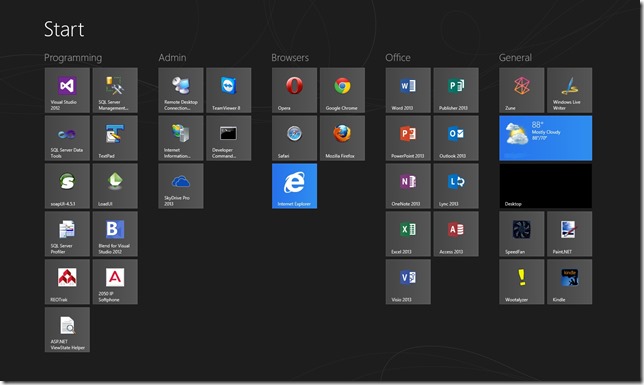Switch to the Desktop tile
This screenshot has height=385, width=644.
coord(545,186)
